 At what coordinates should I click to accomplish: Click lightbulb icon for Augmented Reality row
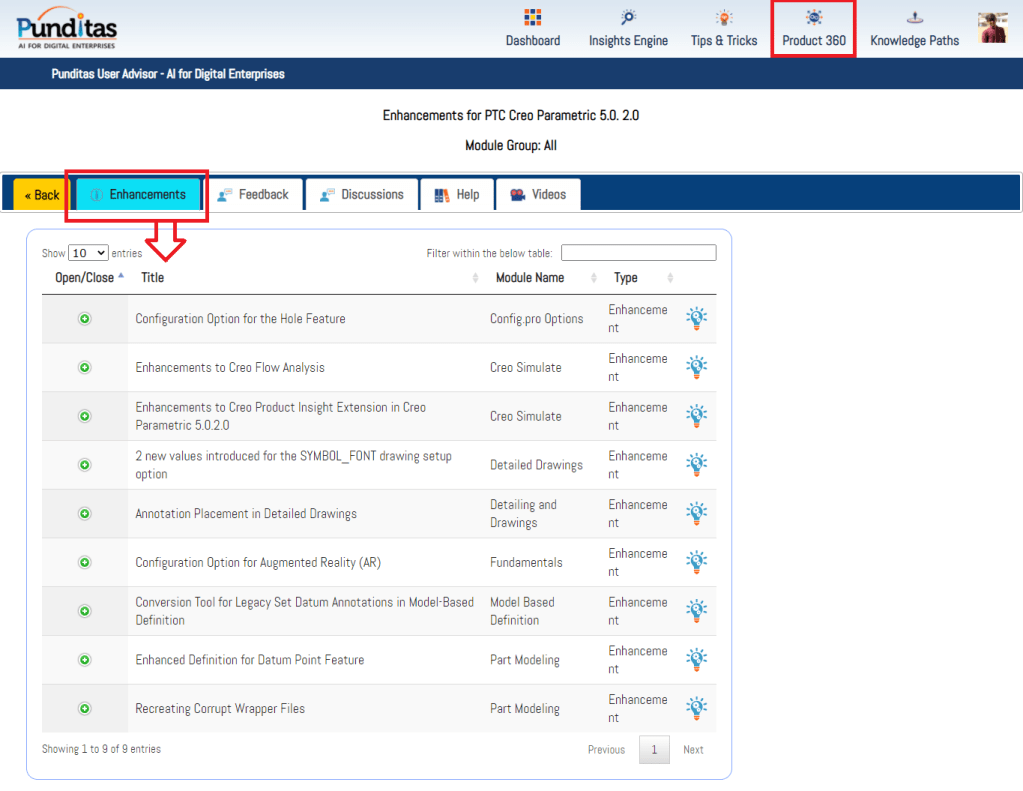click(696, 562)
